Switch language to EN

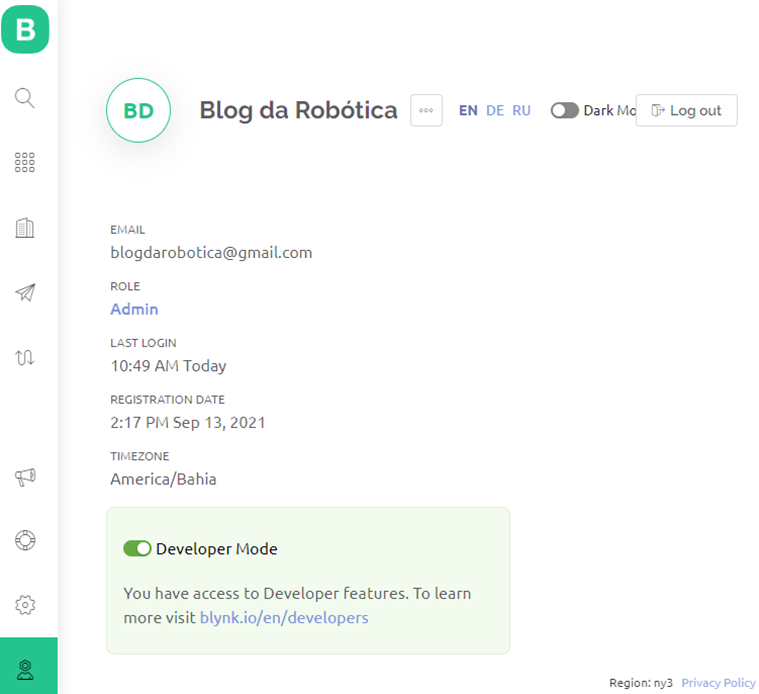(x=468, y=110)
